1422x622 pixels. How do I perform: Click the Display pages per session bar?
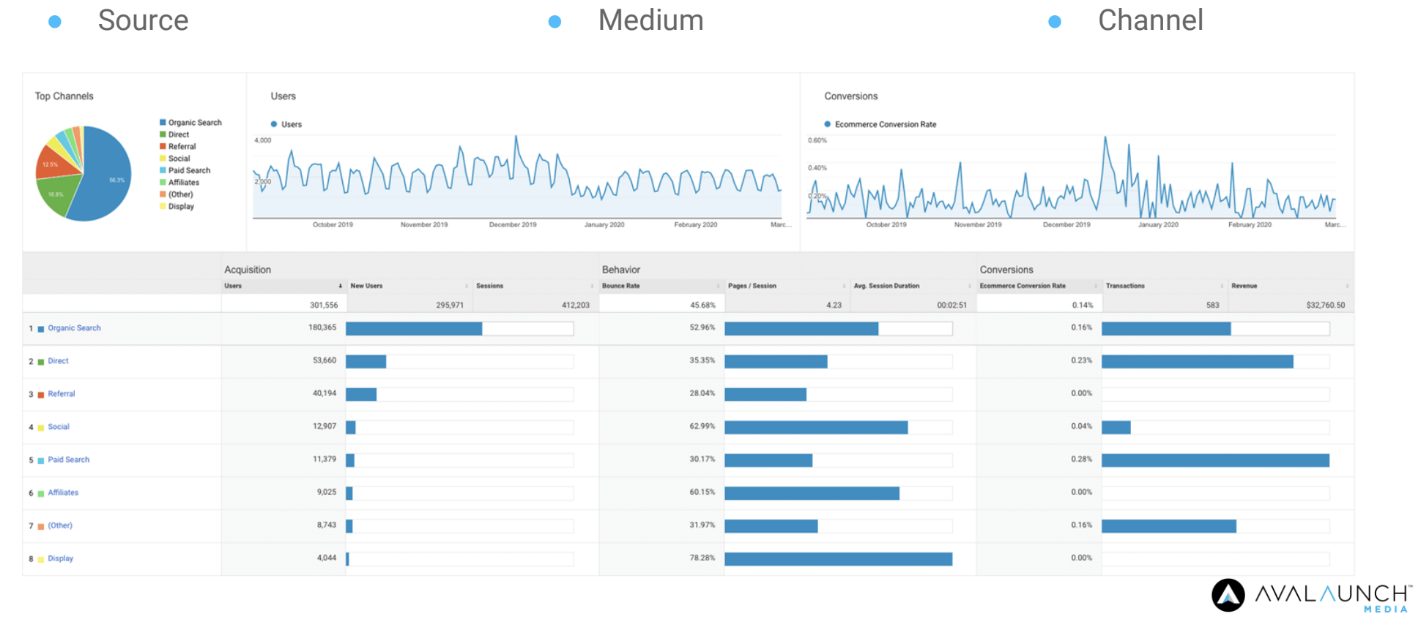[x=838, y=559]
